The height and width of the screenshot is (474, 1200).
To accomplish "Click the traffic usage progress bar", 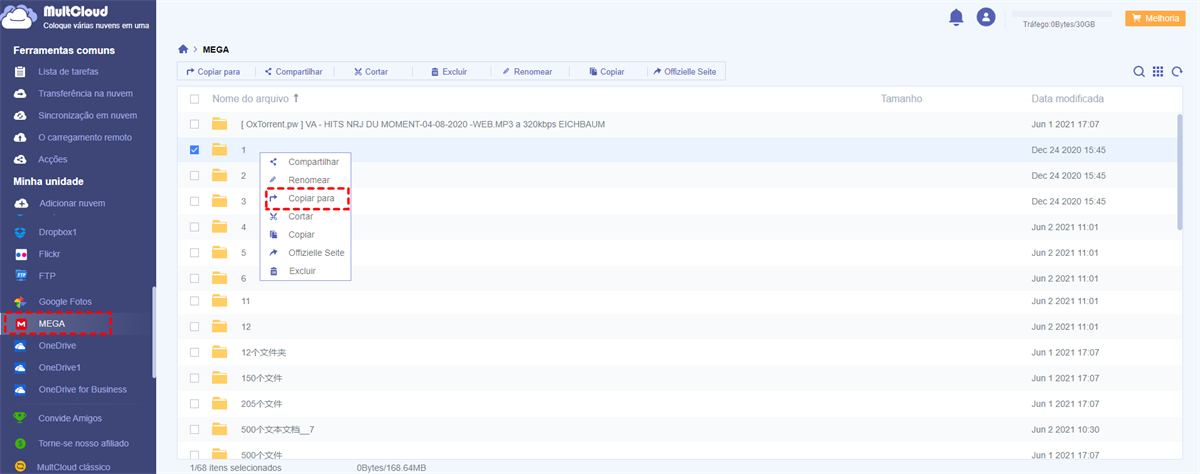I will click(1061, 14).
